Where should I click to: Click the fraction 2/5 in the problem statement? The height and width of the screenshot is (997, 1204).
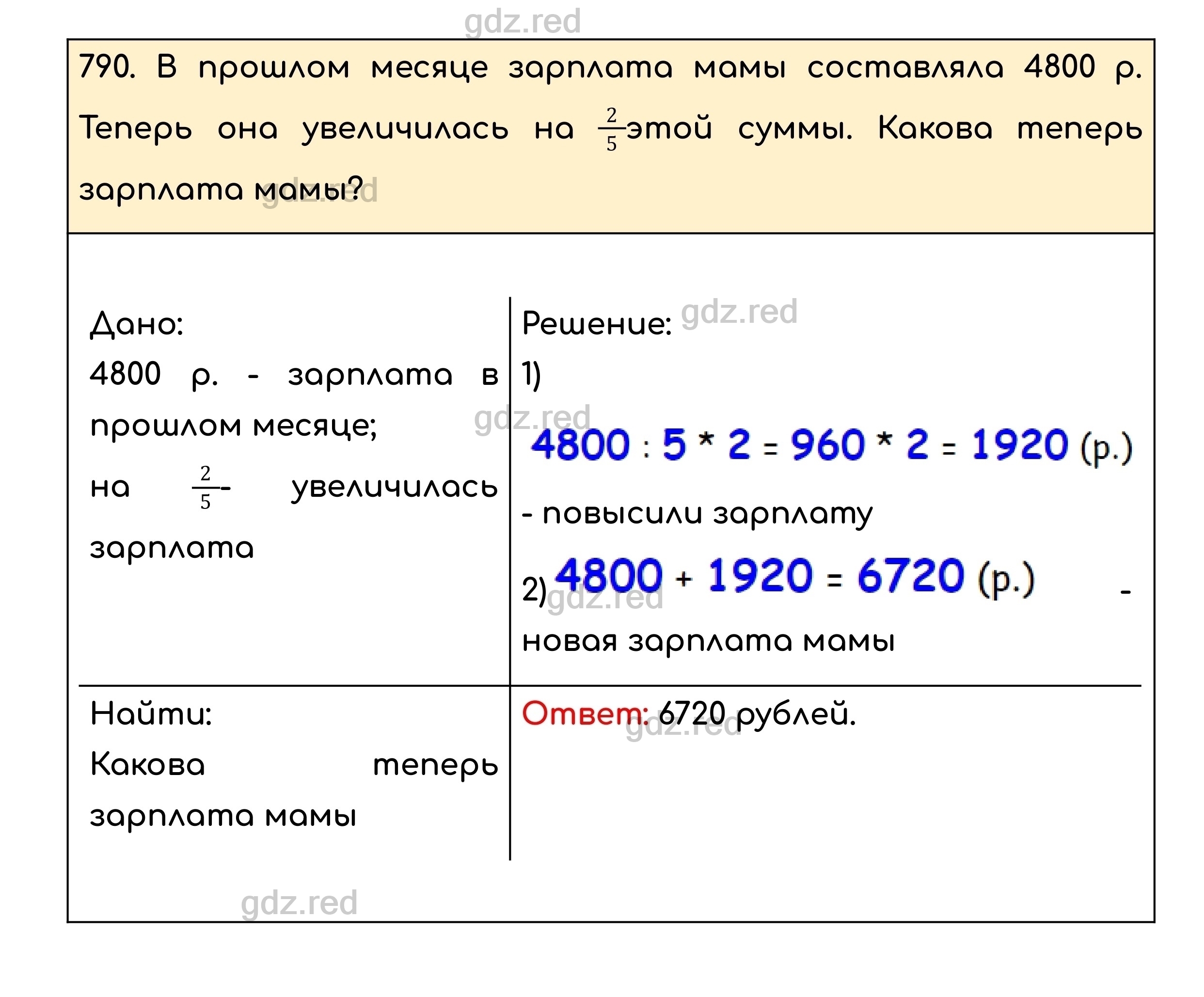tap(611, 129)
